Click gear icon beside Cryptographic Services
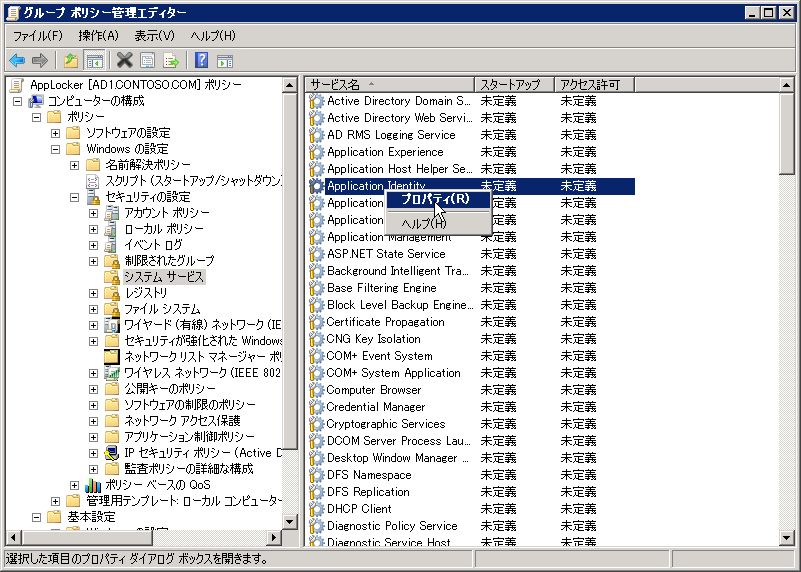 pos(317,424)
